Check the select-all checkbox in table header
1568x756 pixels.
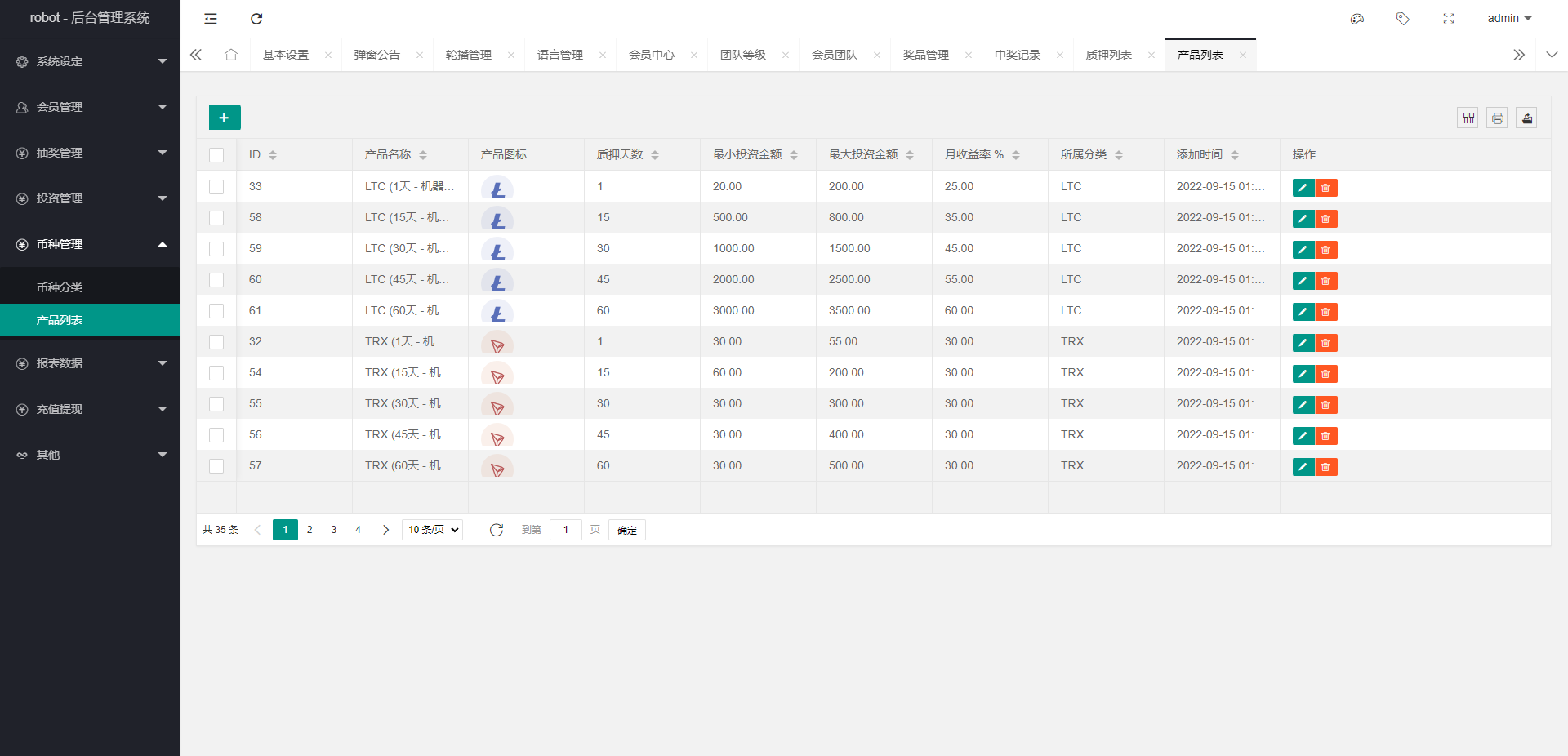pos(216,154)
